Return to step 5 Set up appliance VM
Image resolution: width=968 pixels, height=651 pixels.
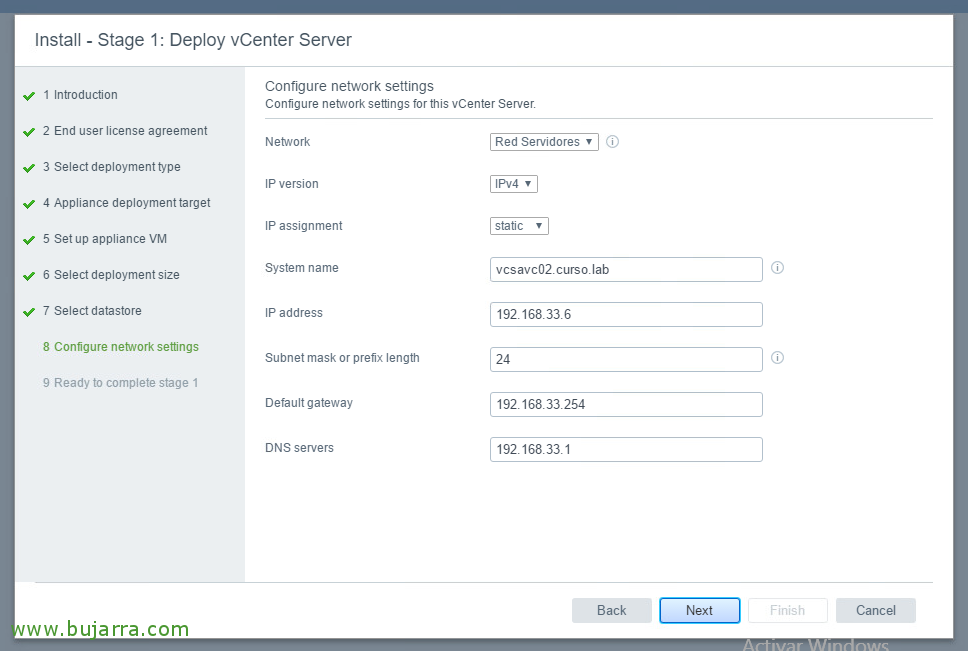coord(110,239)
